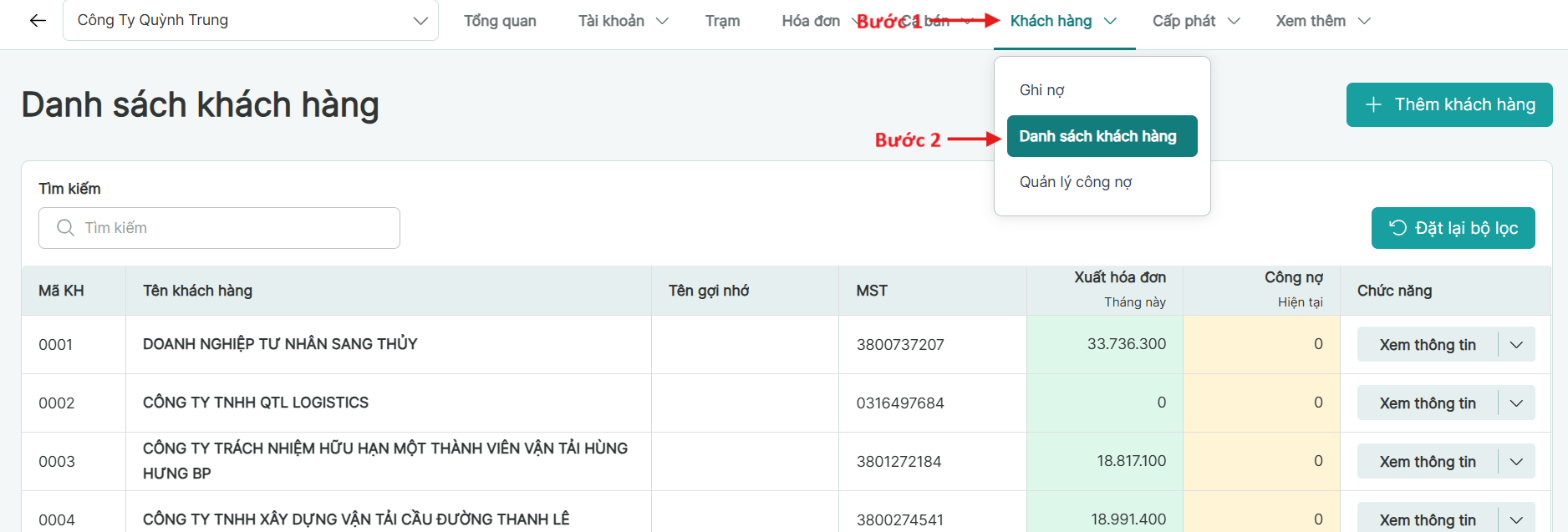Go to the Tổng quan tab
This screenshot has width=1568, height=532.
coord(500,21)
